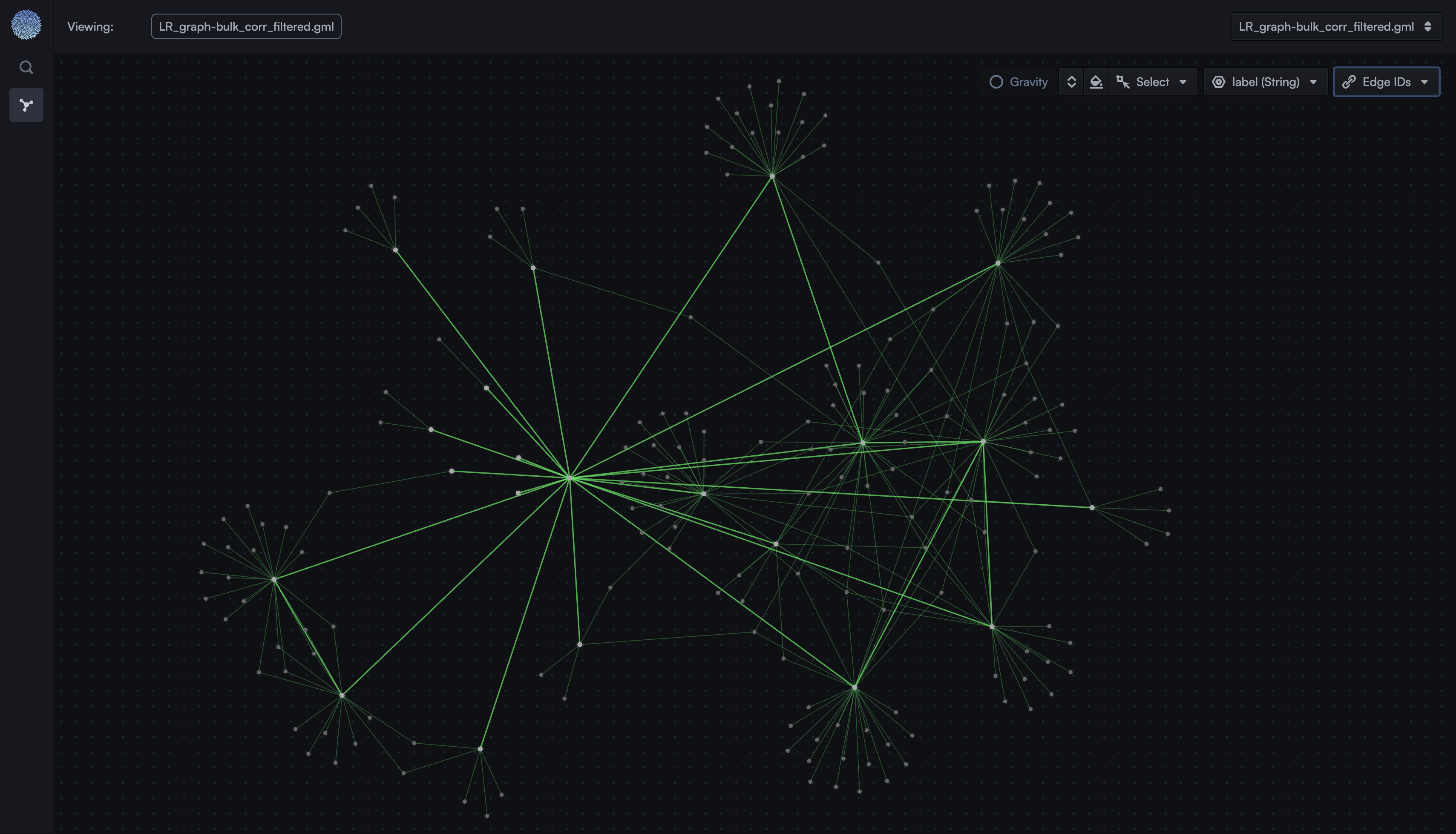Screen dimensions: 1456x834
Task: Select the fill color bucket icon
Action: 1096,81
